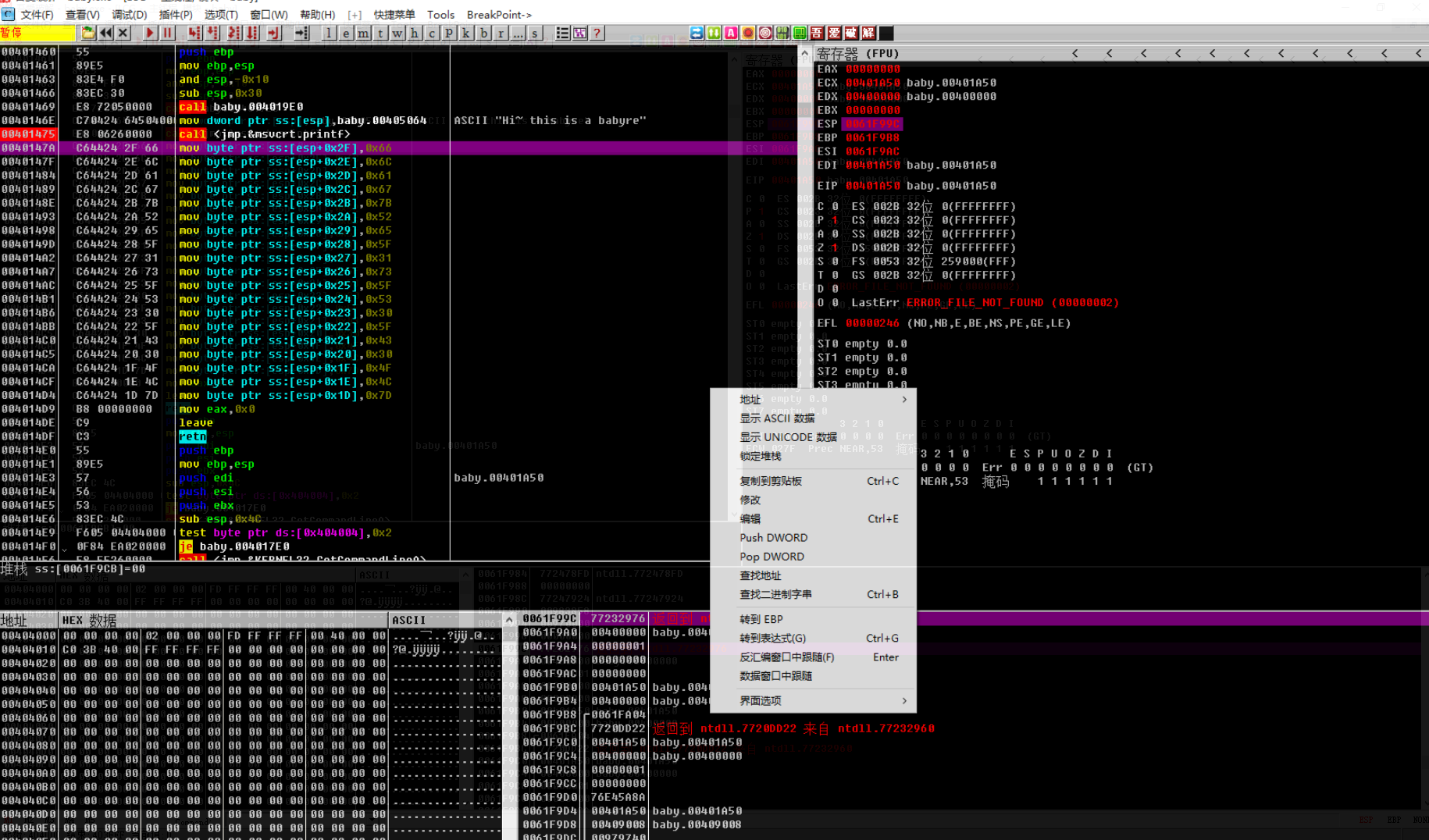Viewport: 1429px width, 840px height.
Task: Open the 文件(F) menu
Action: tap(37, 15)
